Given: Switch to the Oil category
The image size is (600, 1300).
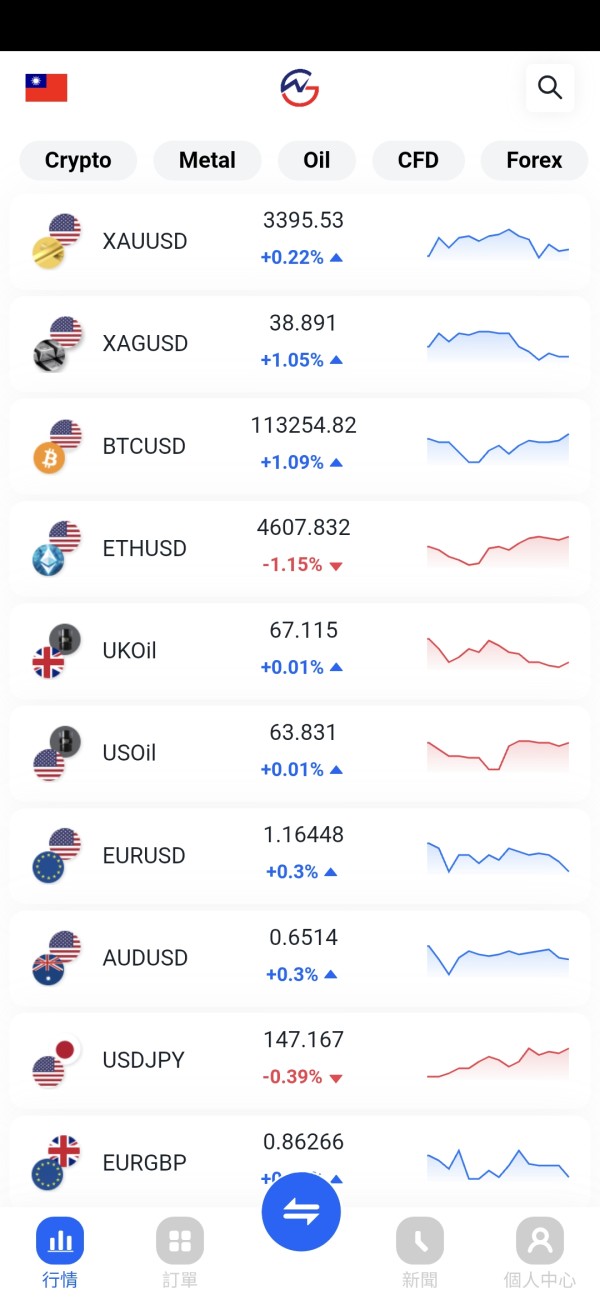Looking at the screenshot, I should (x=316, y=160).
